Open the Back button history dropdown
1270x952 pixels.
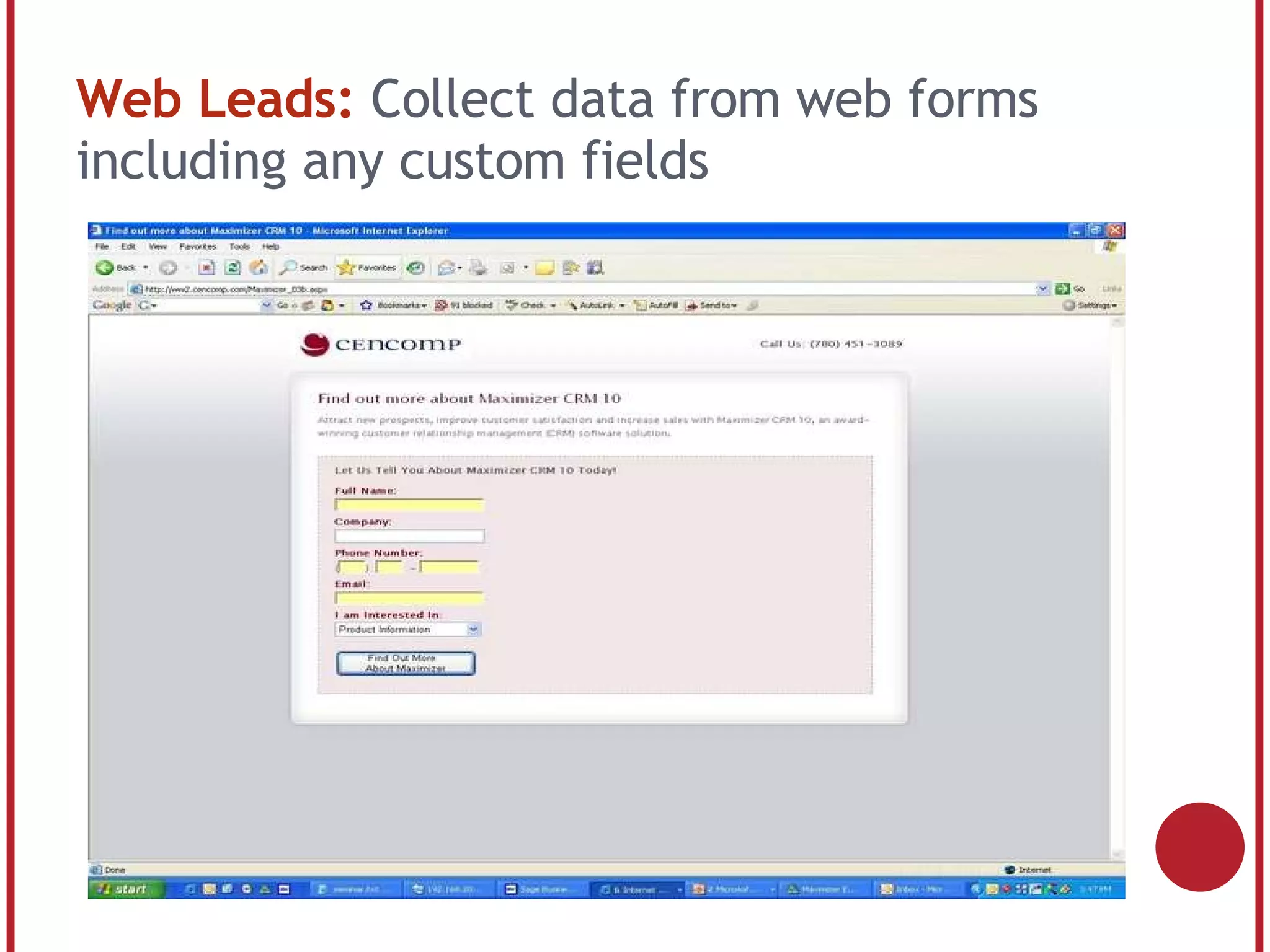click(146, 268)
